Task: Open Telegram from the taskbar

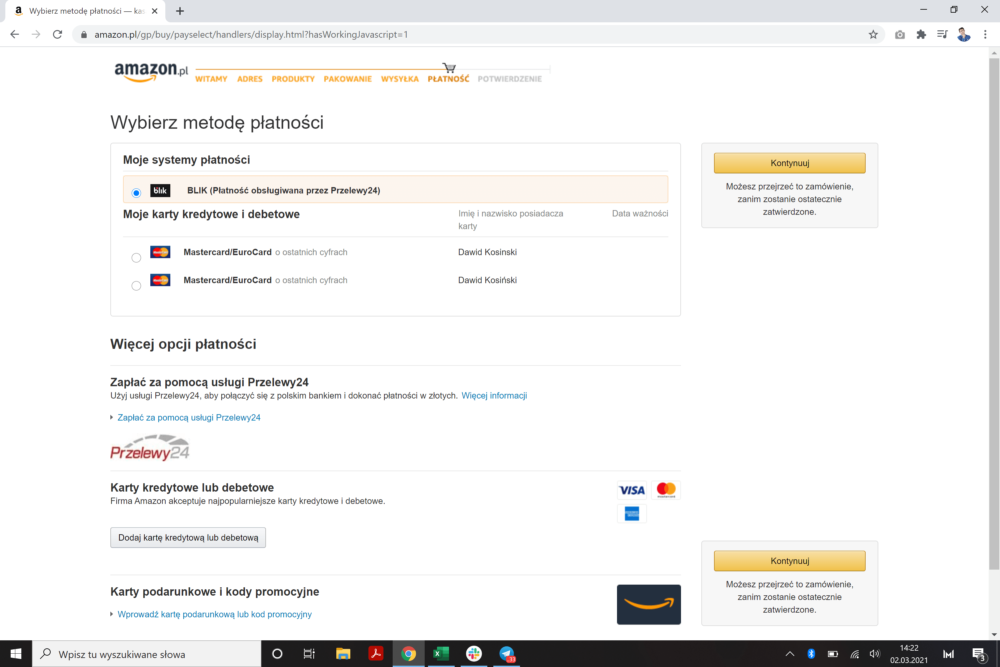Action: click(507, 654)
